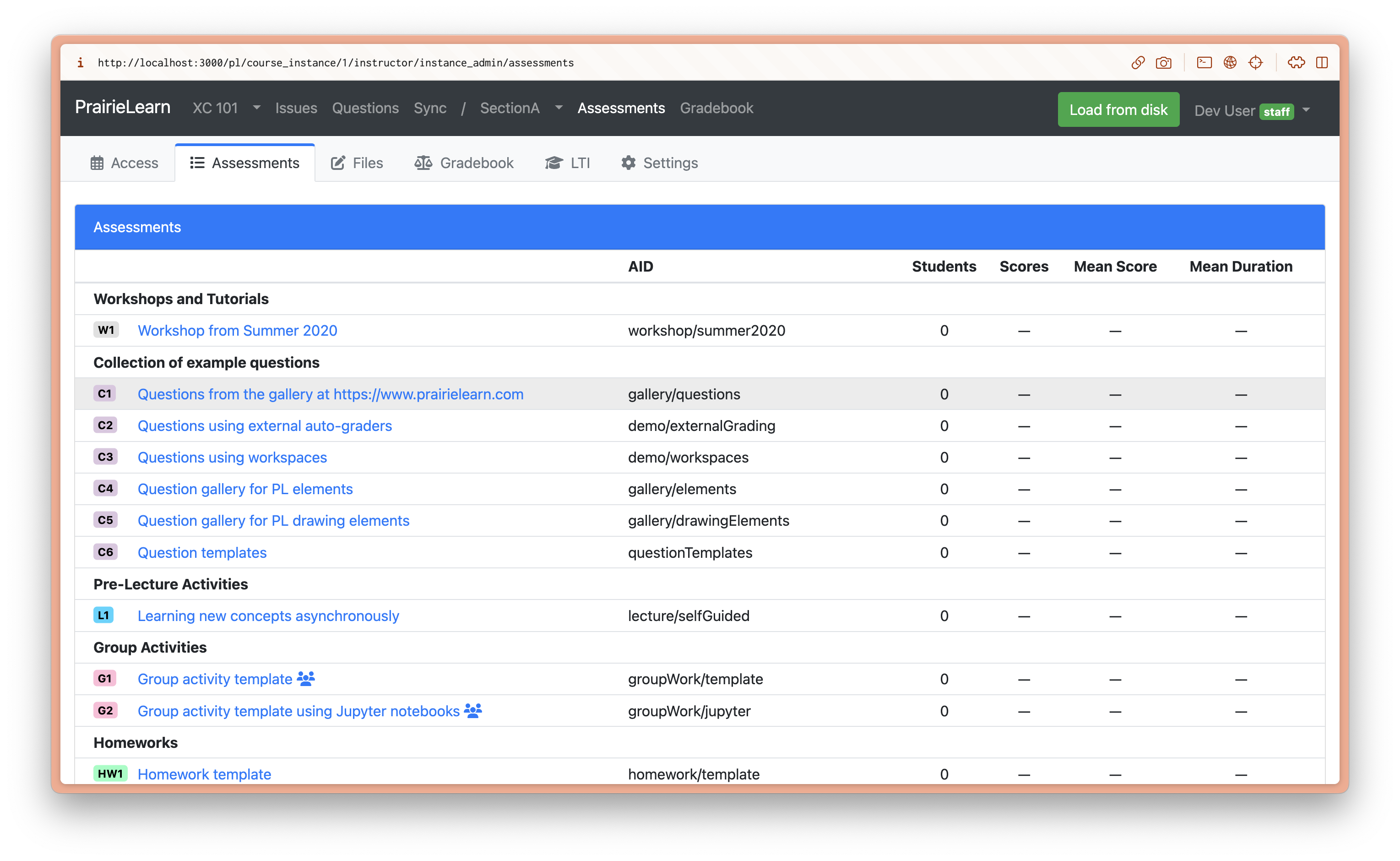This screenshot has height=861, width=1400.
Task: Open the terminal console icon
Action: pos(1204,63)
